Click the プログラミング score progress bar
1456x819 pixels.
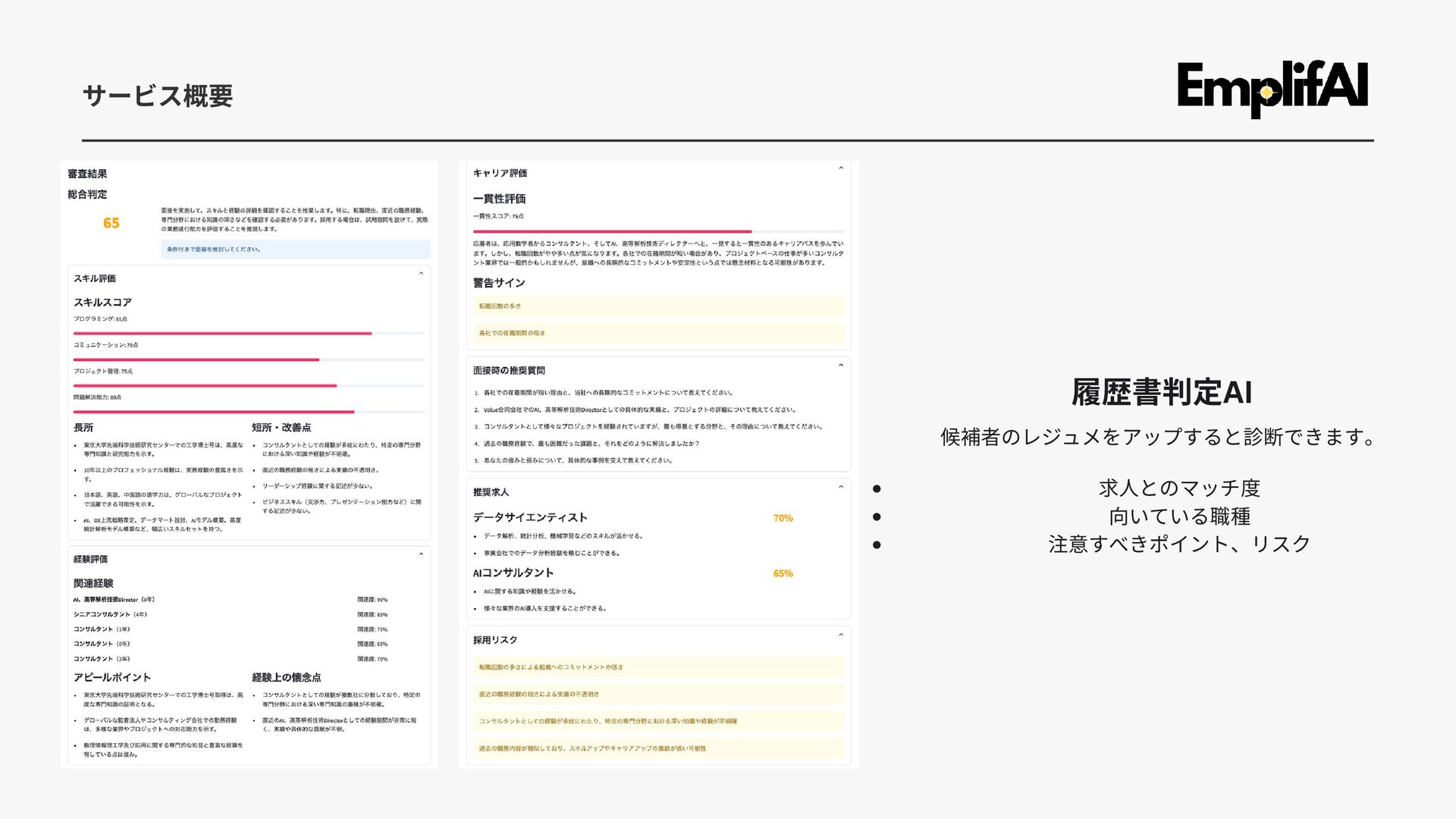click(x=249, y=333)
